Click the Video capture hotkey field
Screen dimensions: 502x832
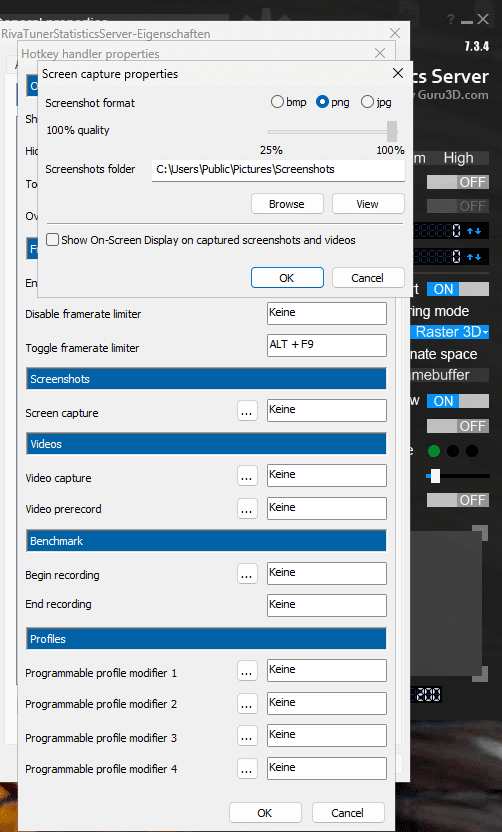tap(327, 475)
